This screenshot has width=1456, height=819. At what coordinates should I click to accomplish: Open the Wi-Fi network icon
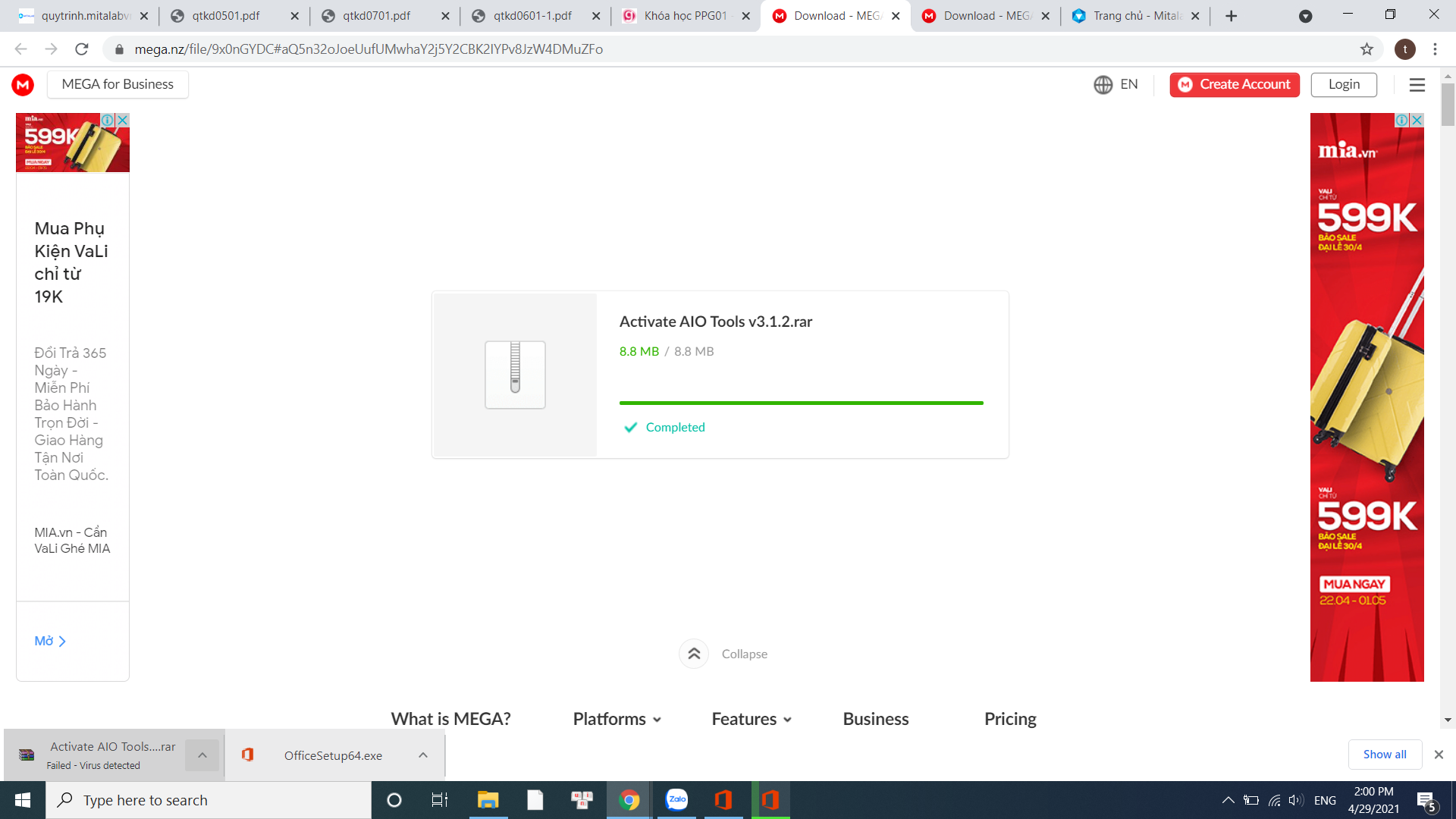click(x=1274, y=800)
